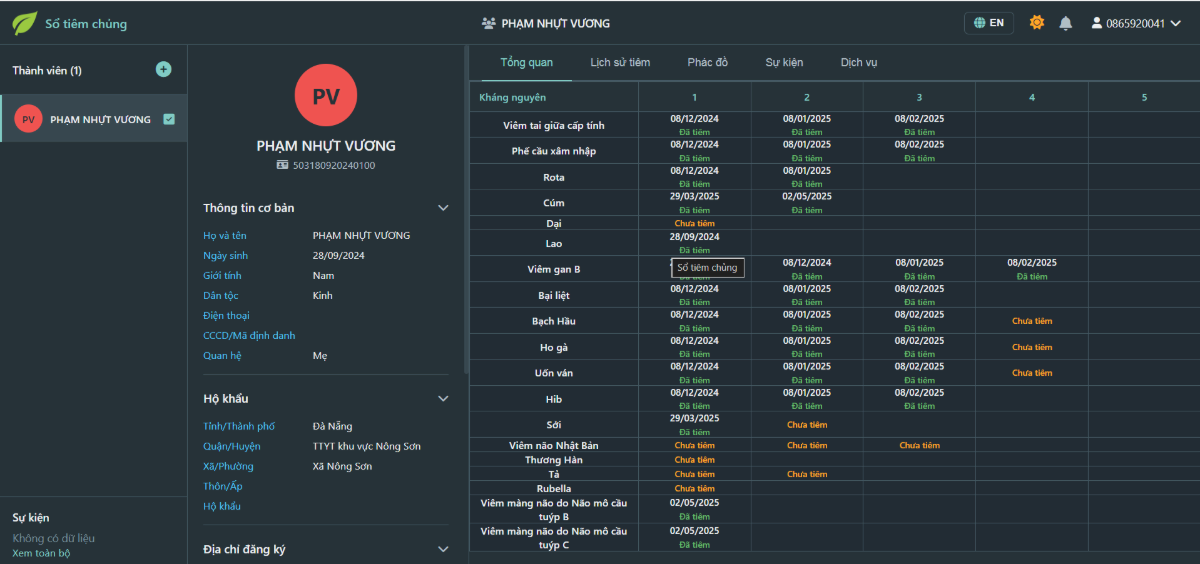
Task: Select the Tổng quan tab
Action: [527, 62]
